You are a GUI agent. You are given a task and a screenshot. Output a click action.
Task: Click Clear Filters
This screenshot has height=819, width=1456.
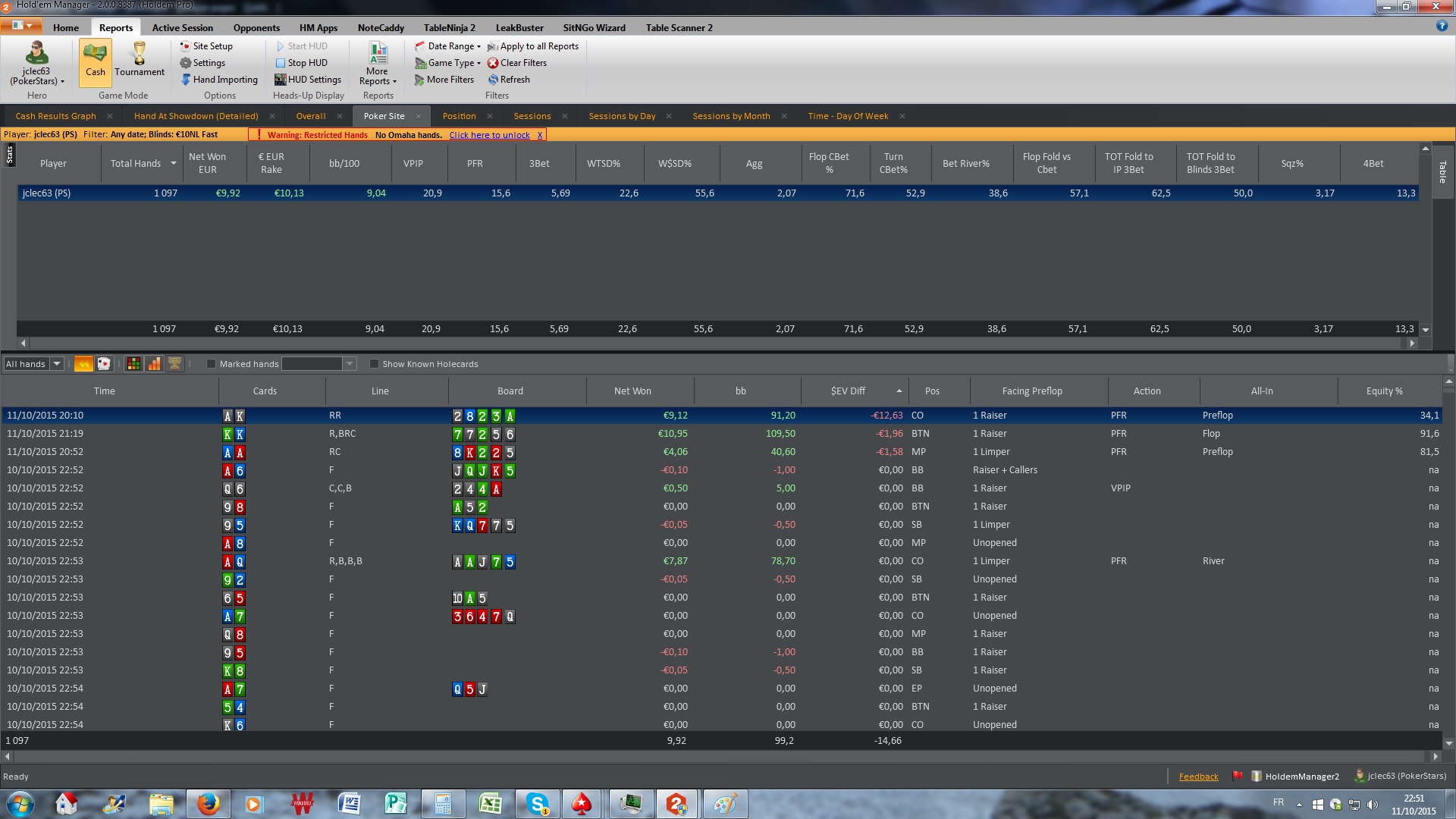[517, 63]
